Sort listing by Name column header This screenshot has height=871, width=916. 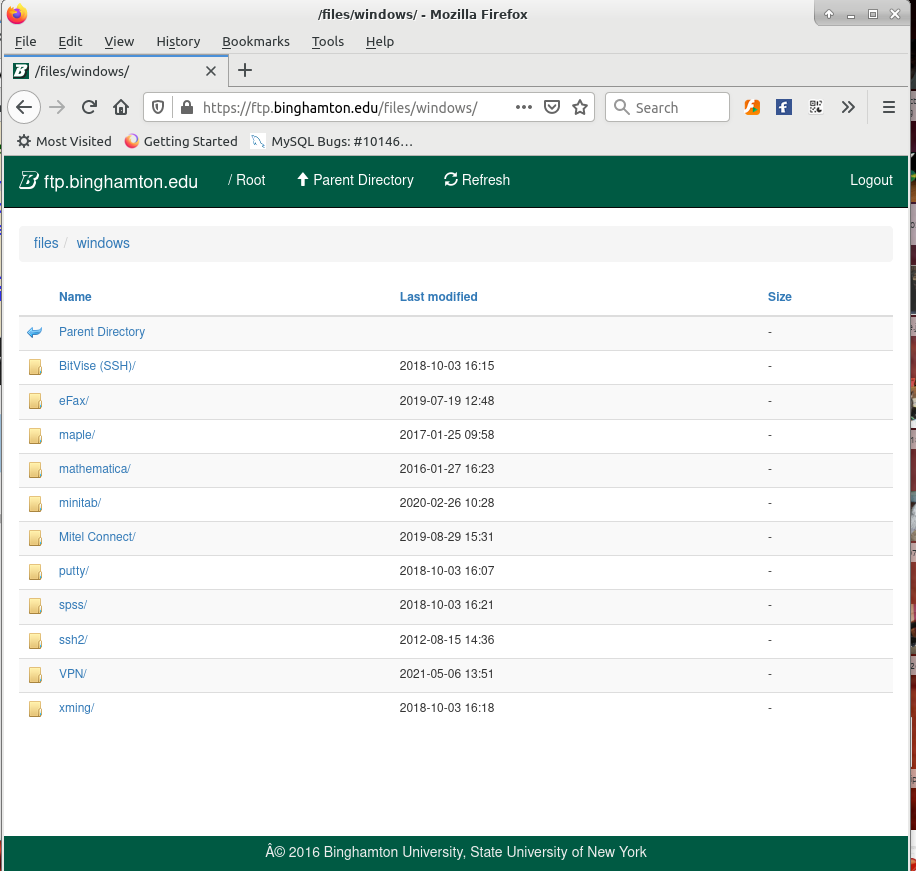pos(75,297)
